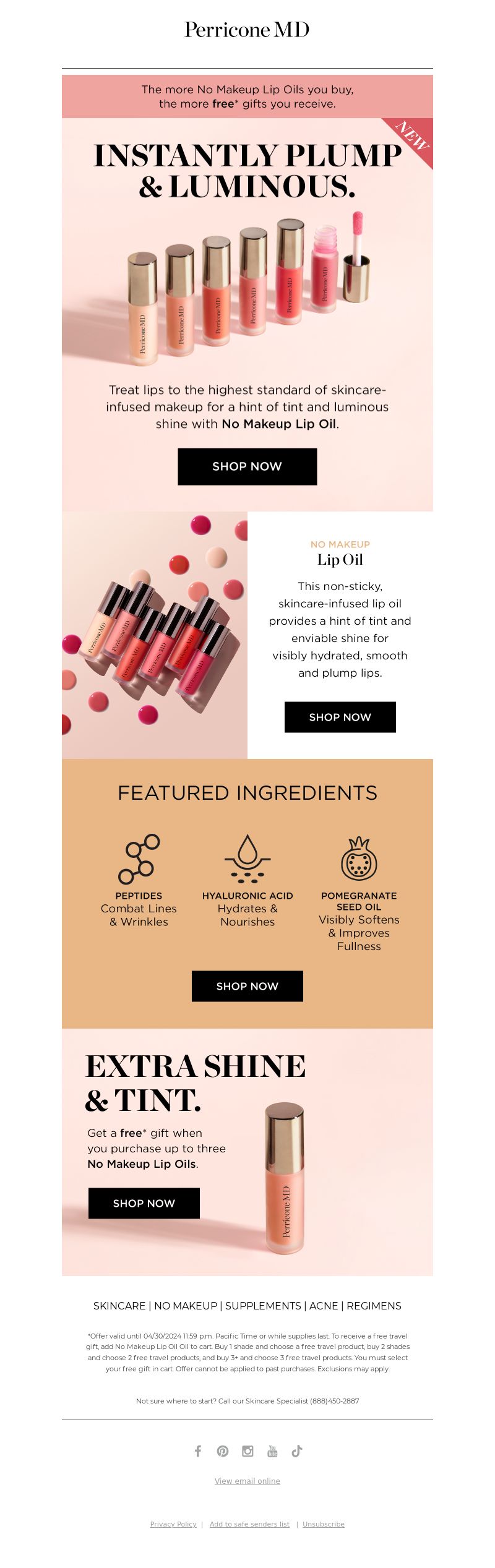Click Shop Now in Extra Shine section

tap(144, 1203)
